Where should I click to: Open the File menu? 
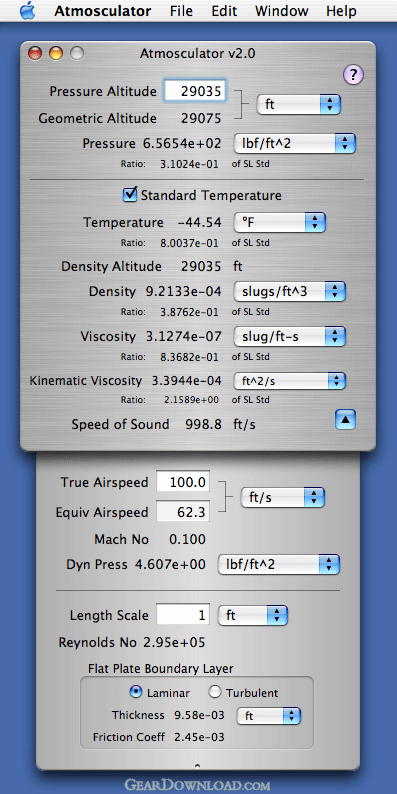pyautogui.click(x=182, y=11)
